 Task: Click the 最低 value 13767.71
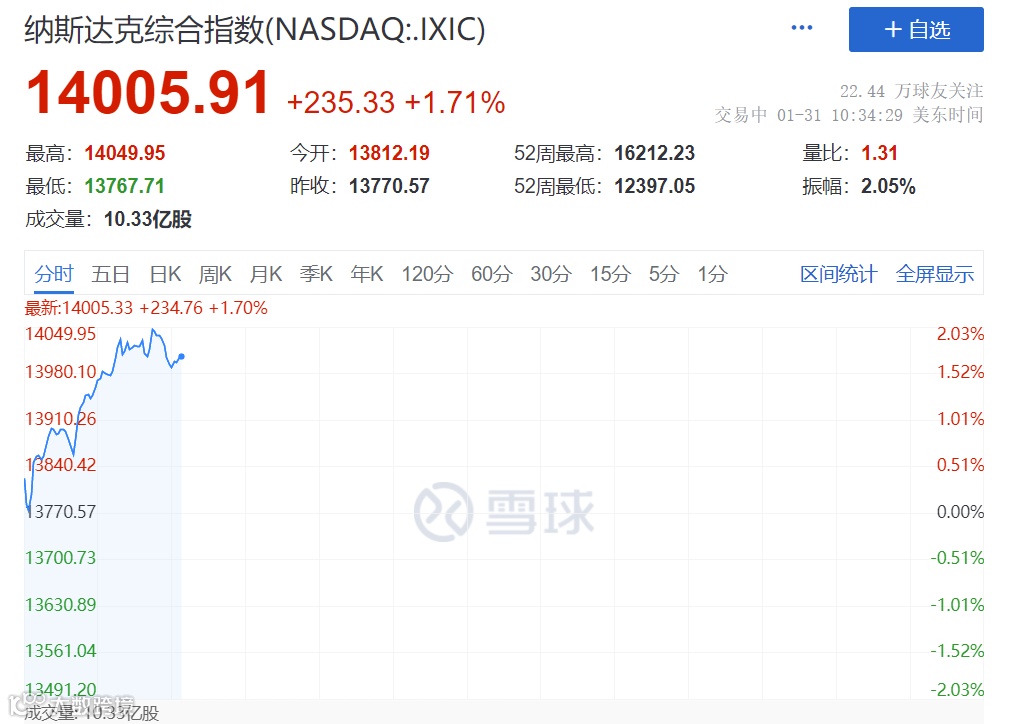coord(124,186)
